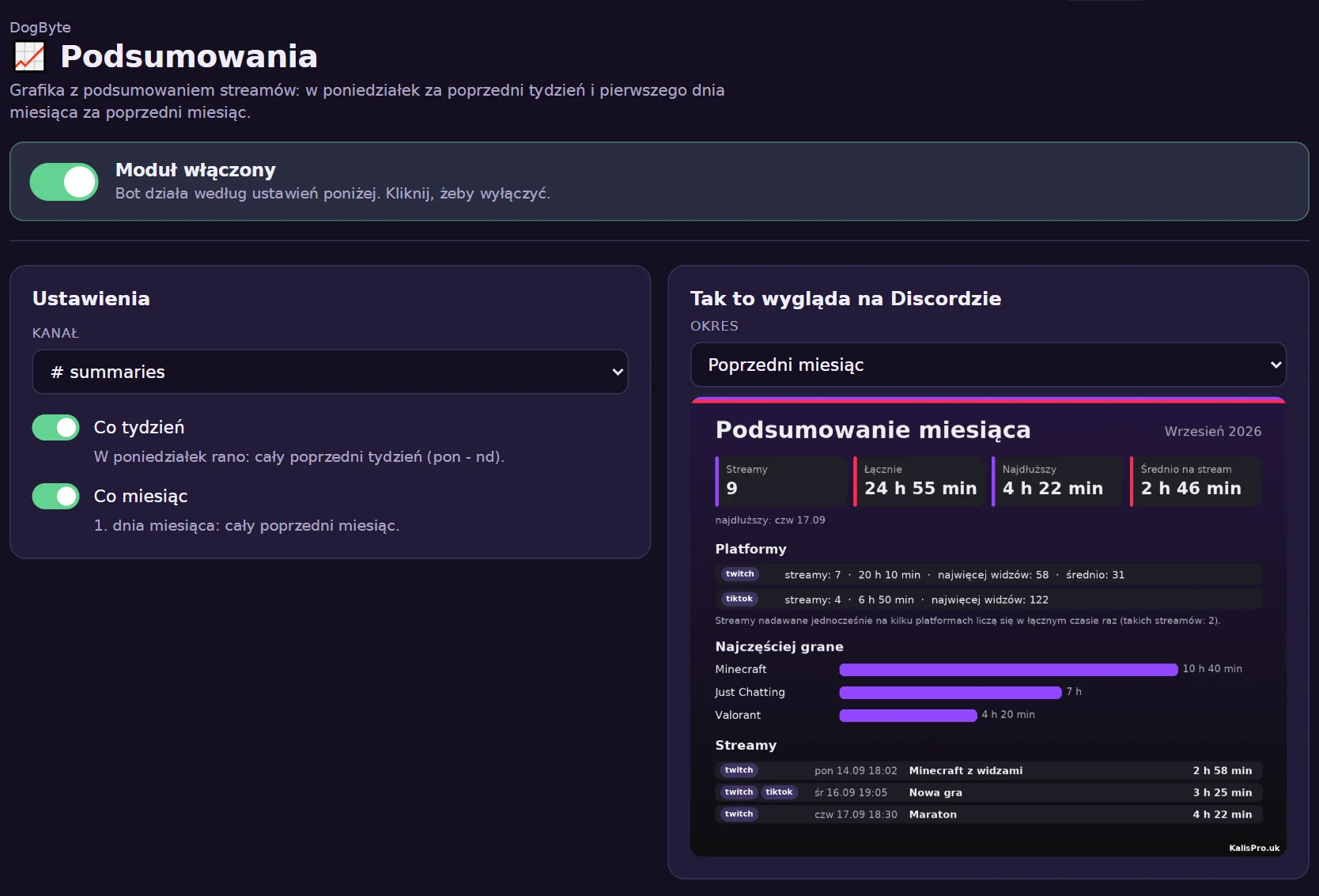Click the DogByte breadcrumb label
1319x896 pixels.
click(40, 27)
